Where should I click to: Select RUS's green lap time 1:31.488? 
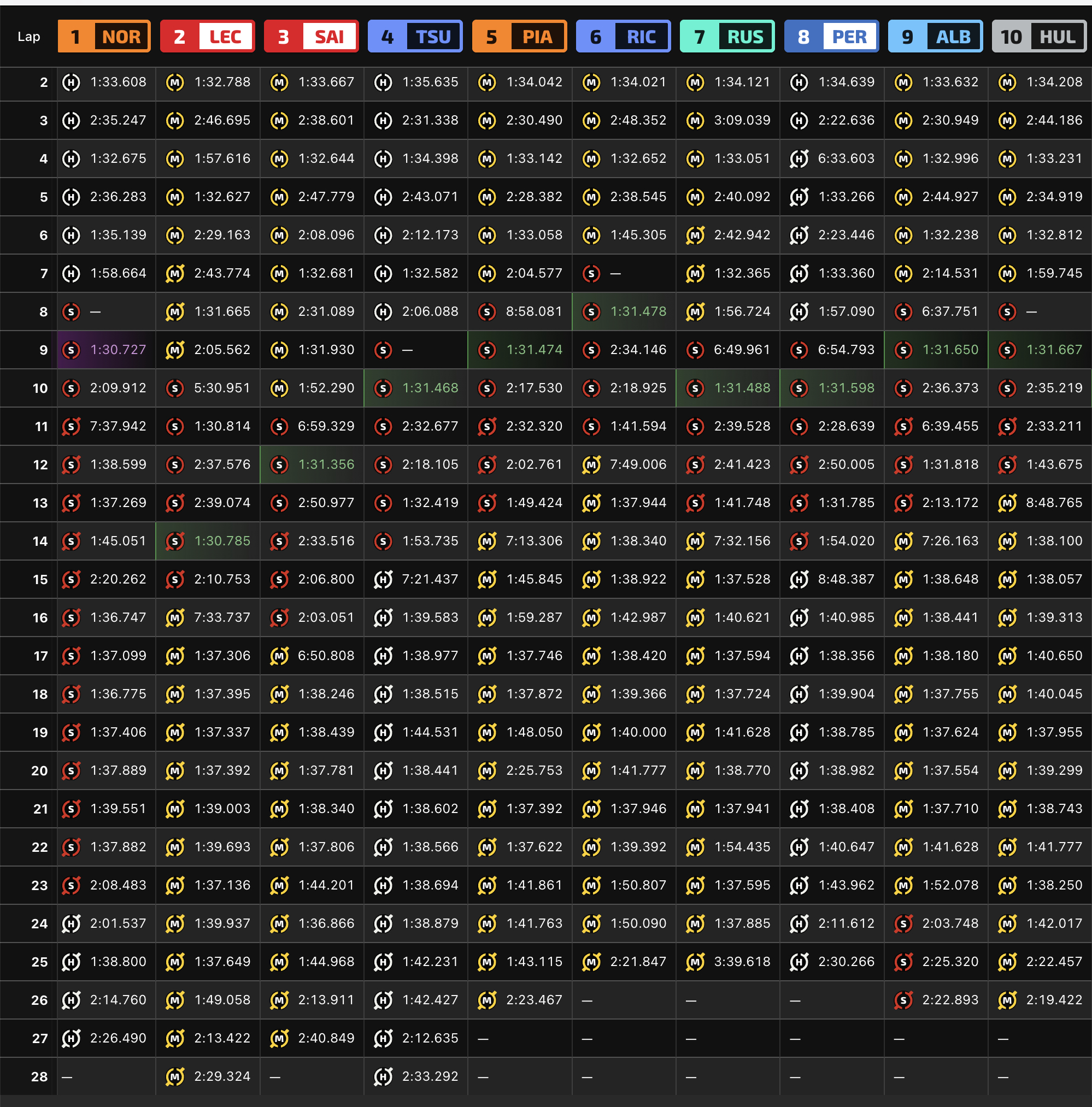tap(742, 388)
